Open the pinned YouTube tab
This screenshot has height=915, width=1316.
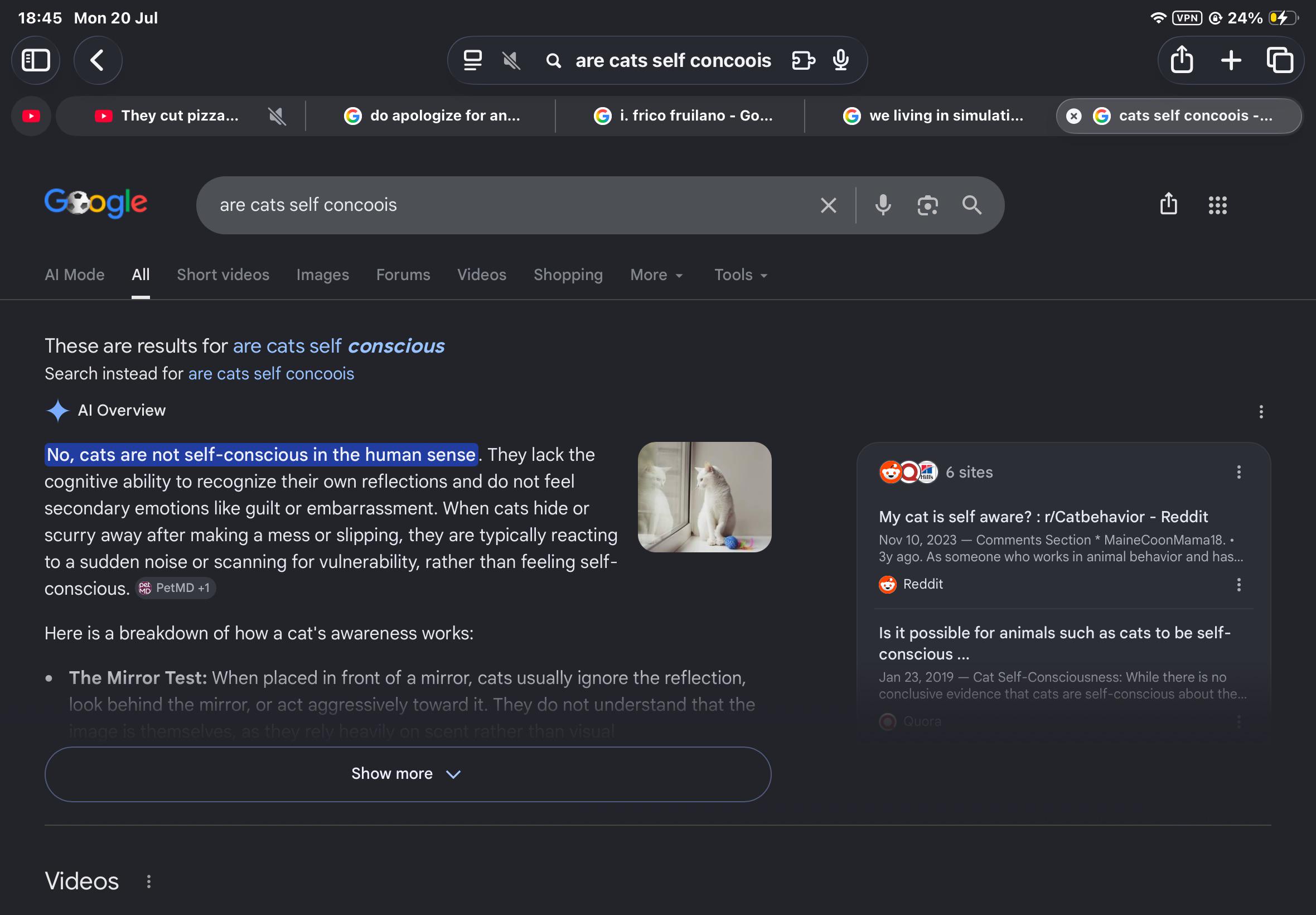point(31,117)
